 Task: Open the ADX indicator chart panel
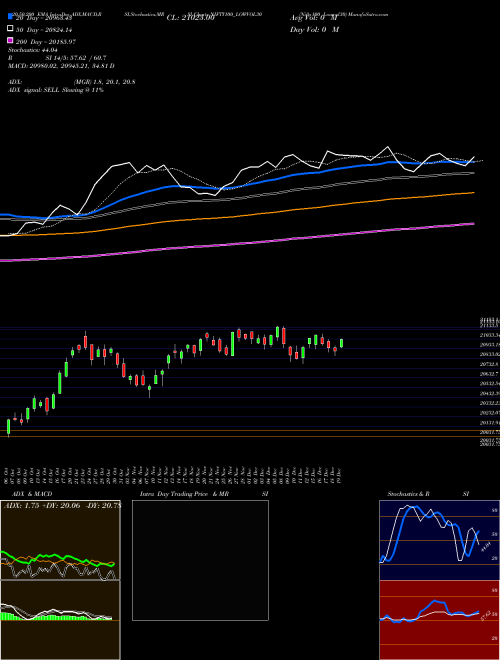coord(60,540)
